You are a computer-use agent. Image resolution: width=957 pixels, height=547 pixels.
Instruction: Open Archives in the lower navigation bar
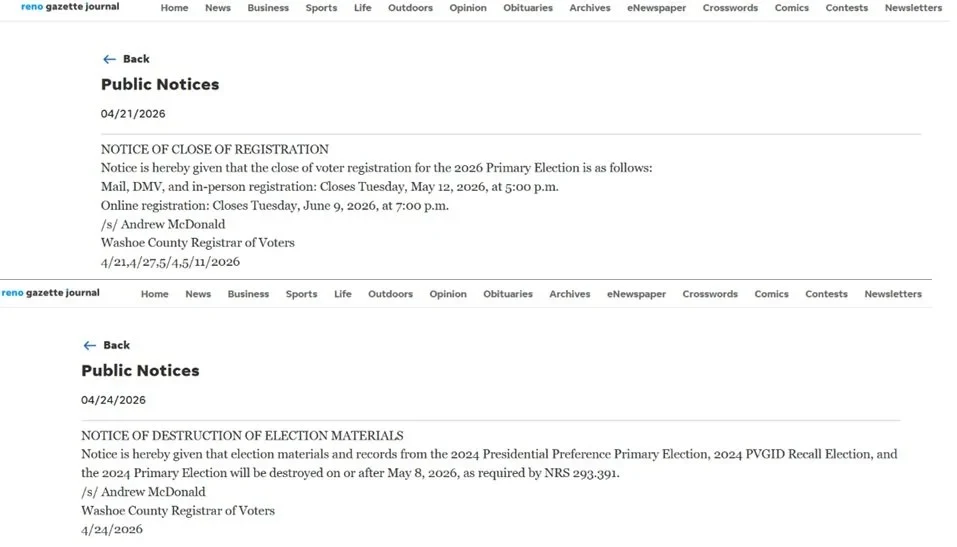(x=569, y=294)
